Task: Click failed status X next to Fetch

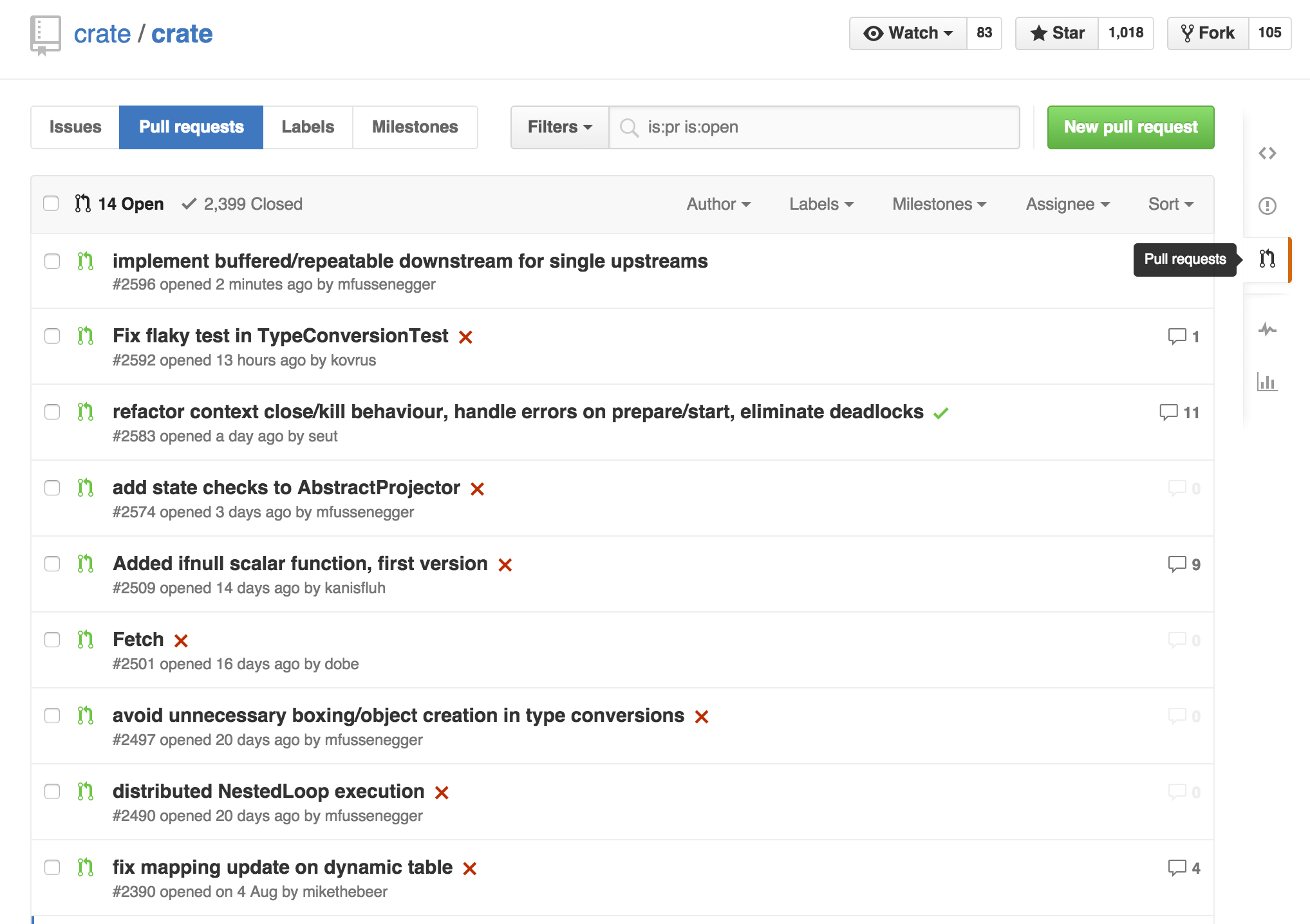Action: tap(181, 641)
